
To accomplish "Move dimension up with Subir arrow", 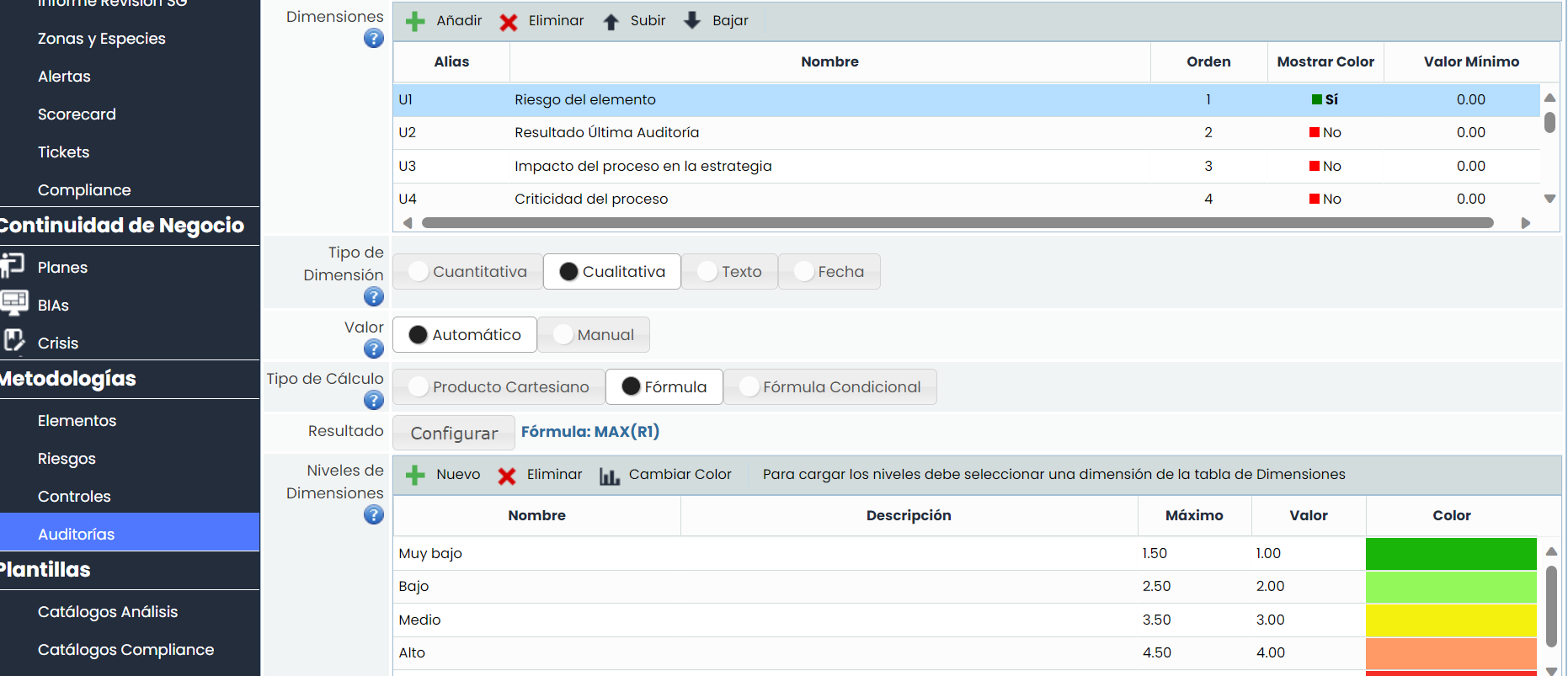I will [x=611, y=21].
